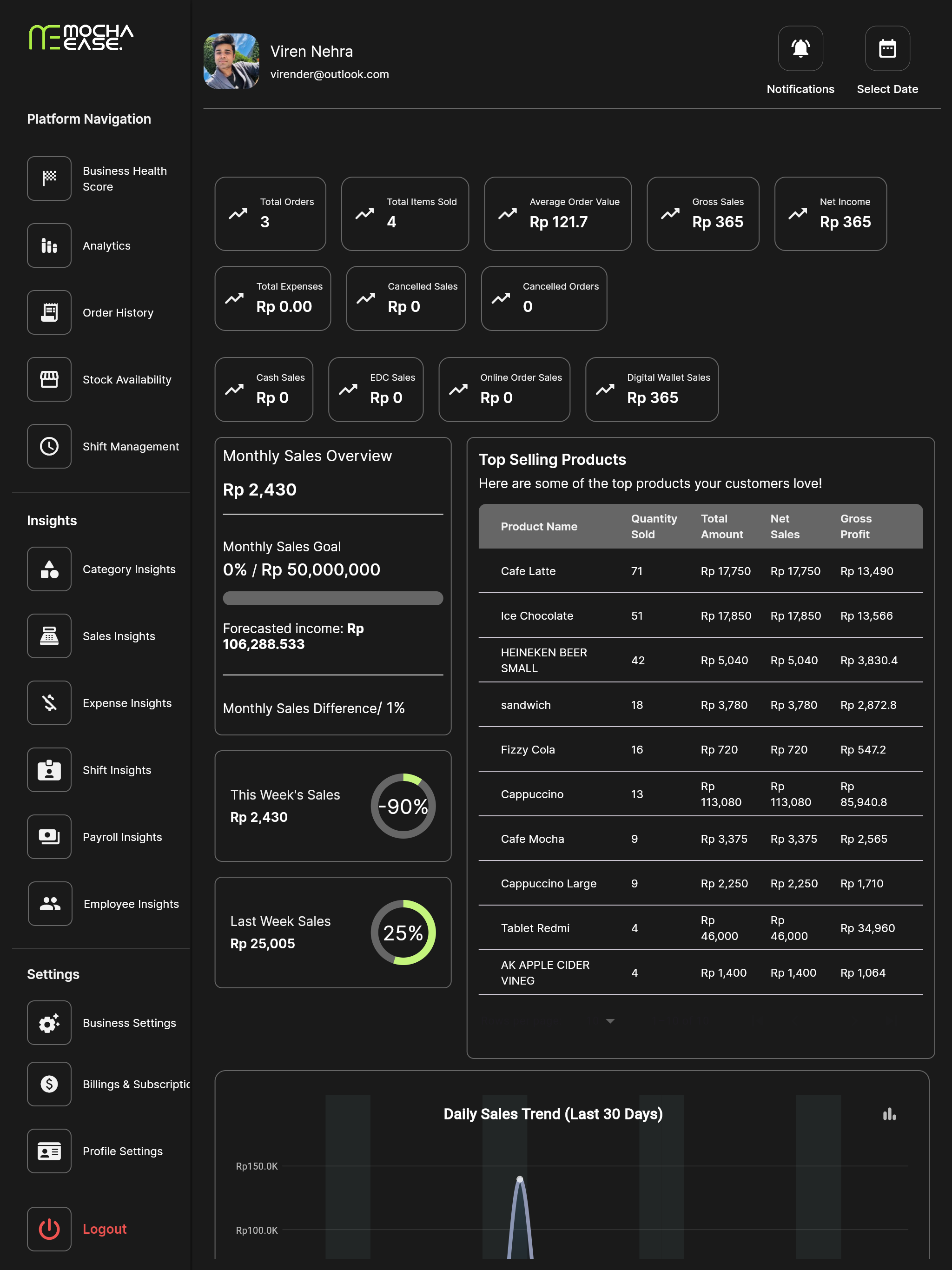Click the Payroll Insights icon

49,837
